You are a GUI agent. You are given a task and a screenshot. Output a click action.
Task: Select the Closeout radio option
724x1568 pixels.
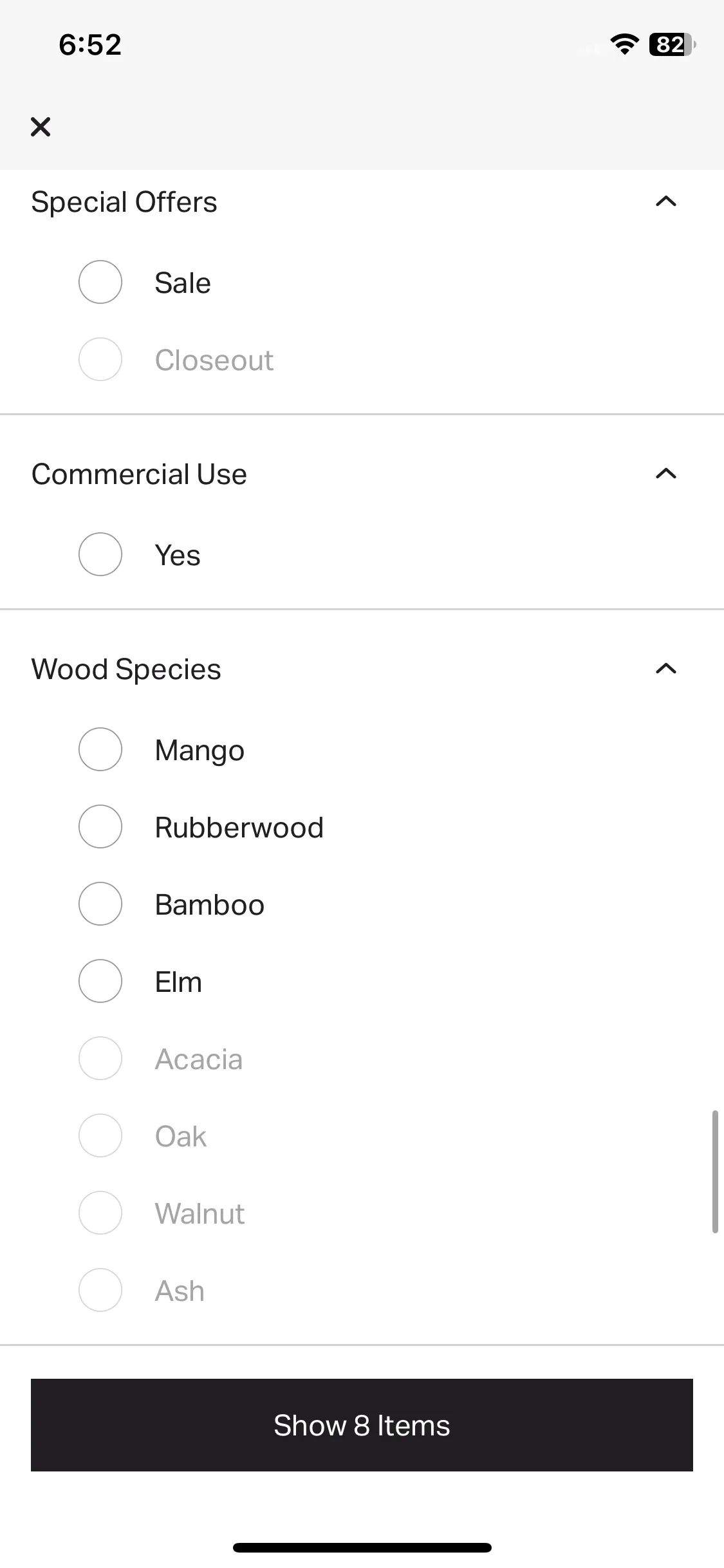(100, 359)
